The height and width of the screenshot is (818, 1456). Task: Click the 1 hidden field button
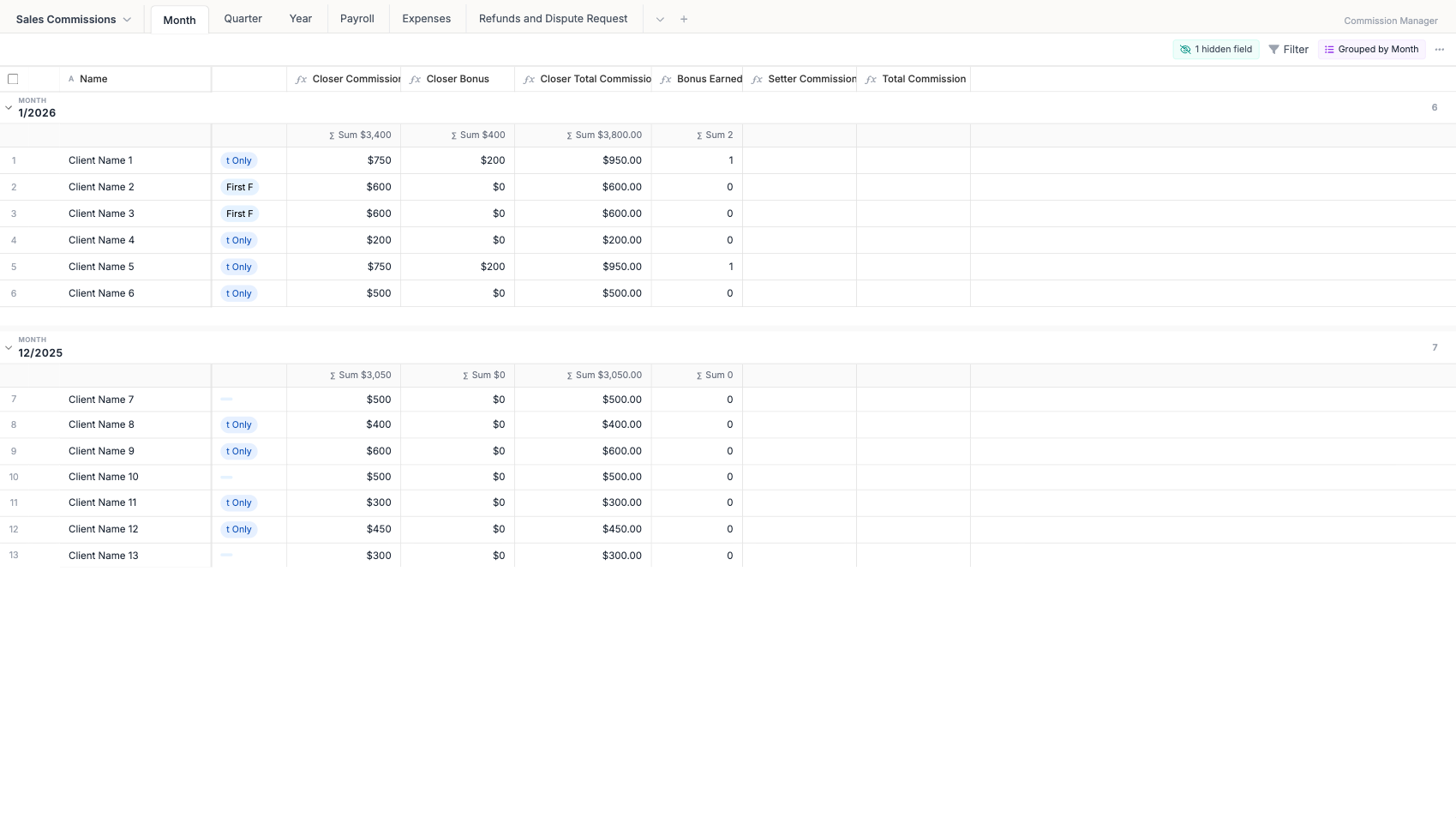[1216, 49]
